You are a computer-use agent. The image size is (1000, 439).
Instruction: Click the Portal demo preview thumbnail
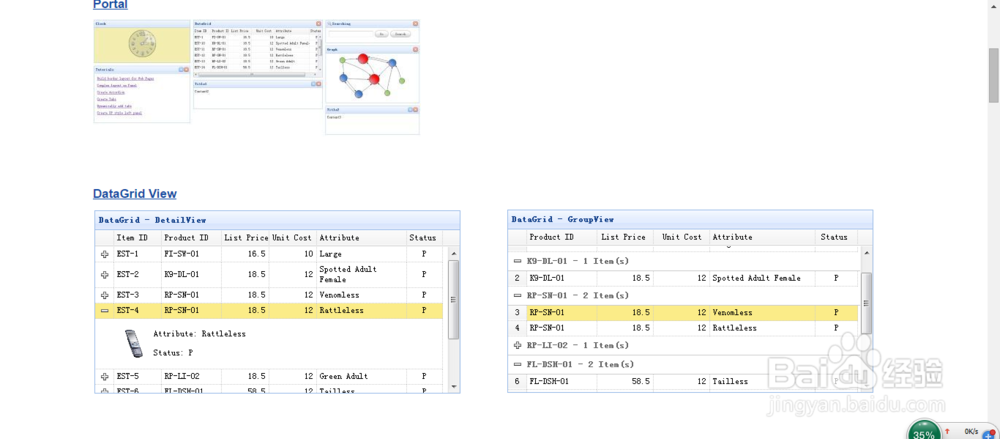[x=256, y=77]
